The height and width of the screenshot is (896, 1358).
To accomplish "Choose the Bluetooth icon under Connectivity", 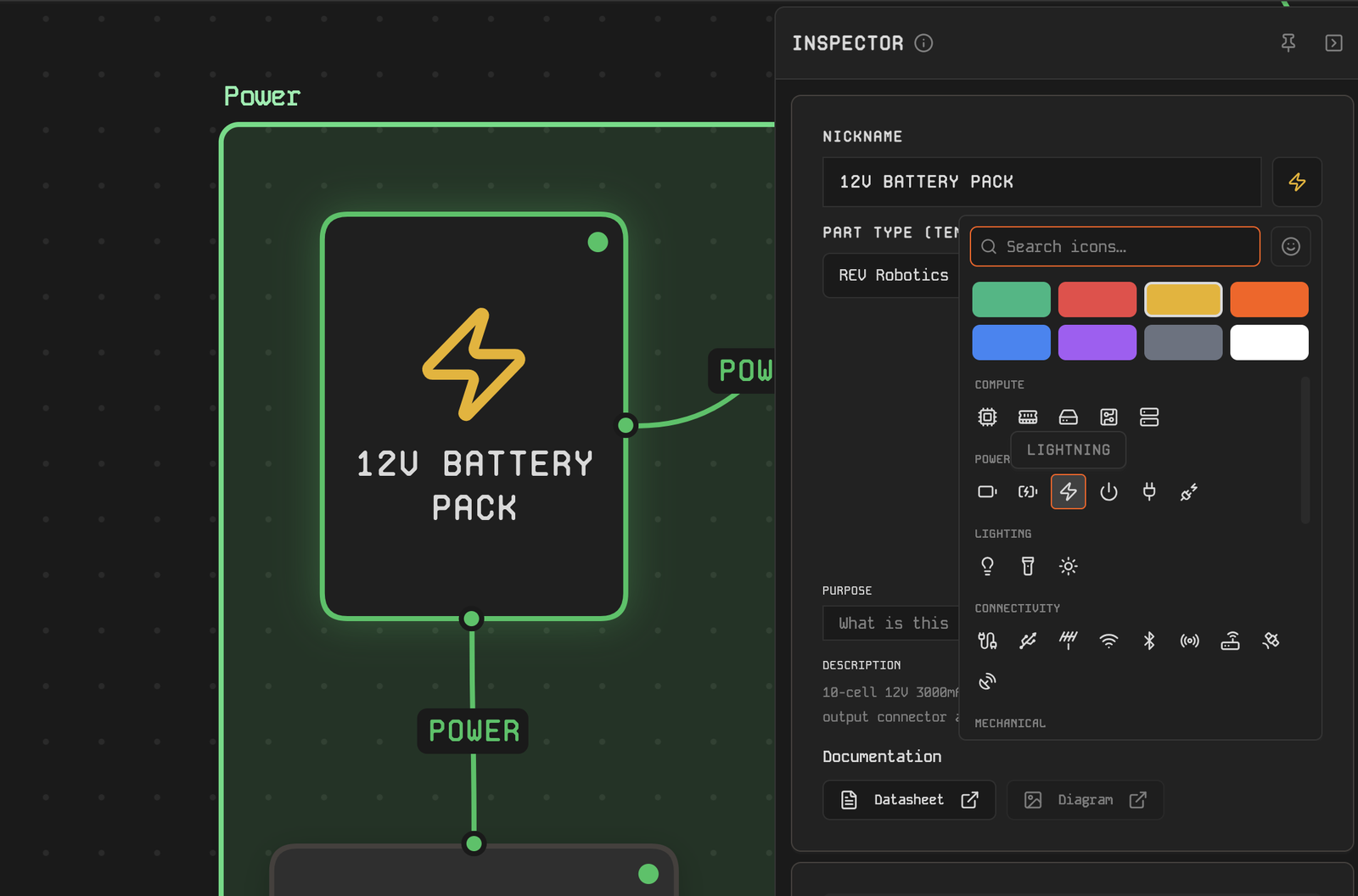I will point(1149,641).
